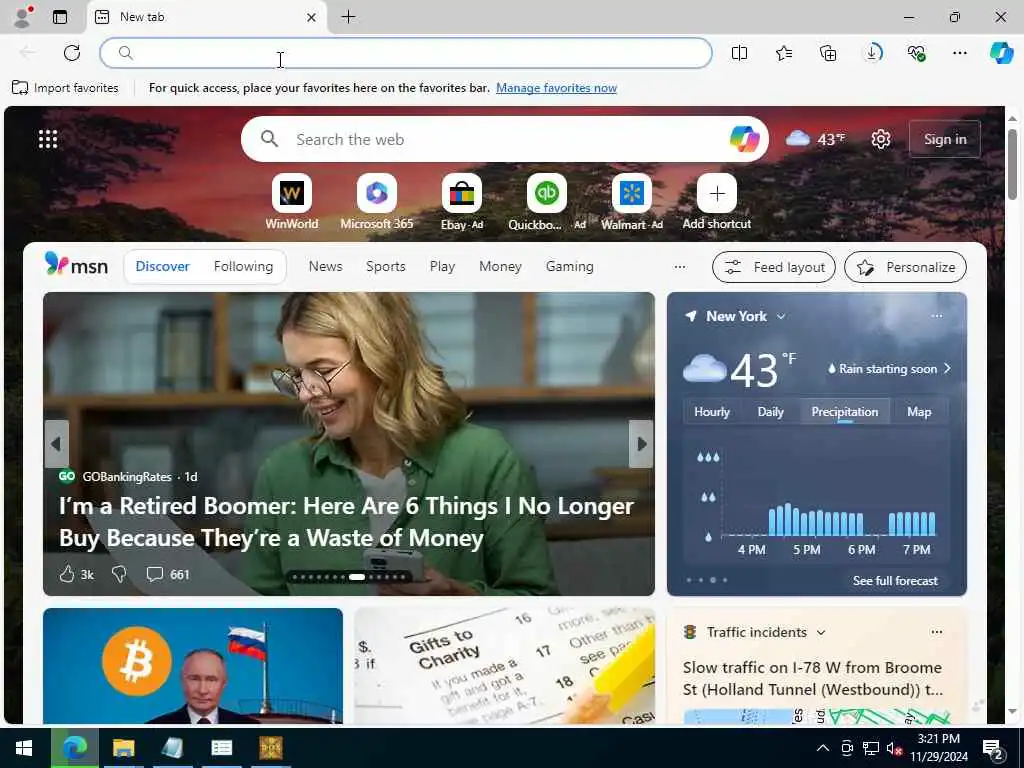Viewport: 1024px width, 768px height.
Task: Open page settings gear
Action: tap(881, 139)
